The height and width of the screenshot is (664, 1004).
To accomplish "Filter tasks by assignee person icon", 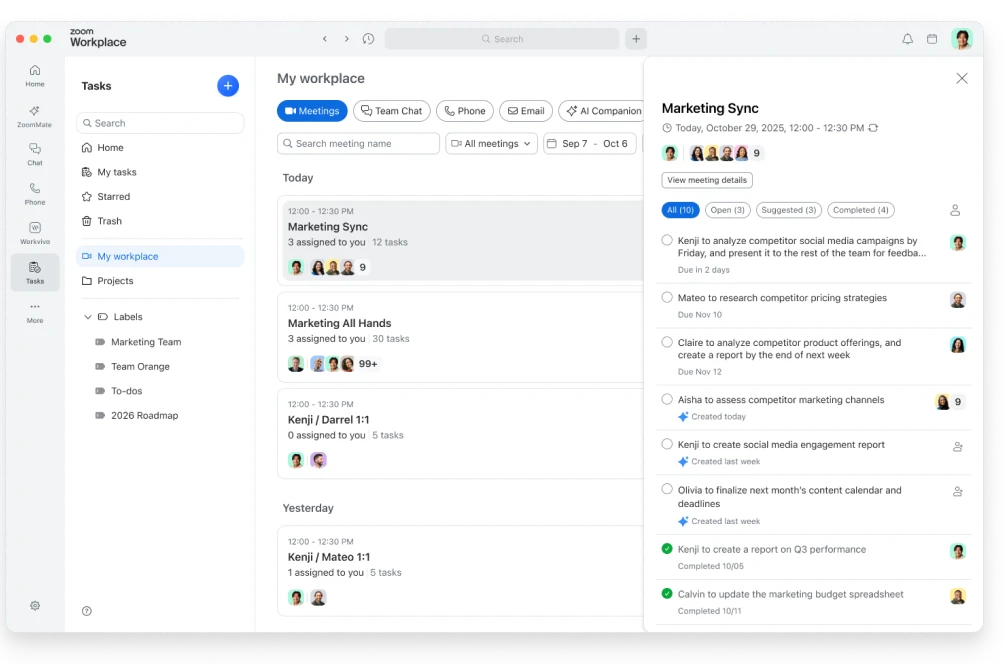I will click(x=955, y=210).
